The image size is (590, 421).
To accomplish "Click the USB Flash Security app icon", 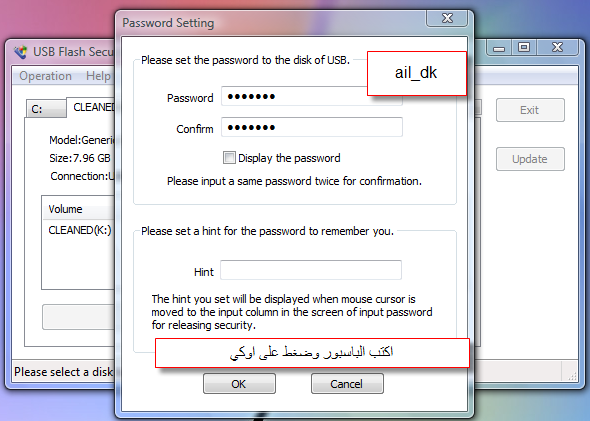I will click(x=21, y=52).
